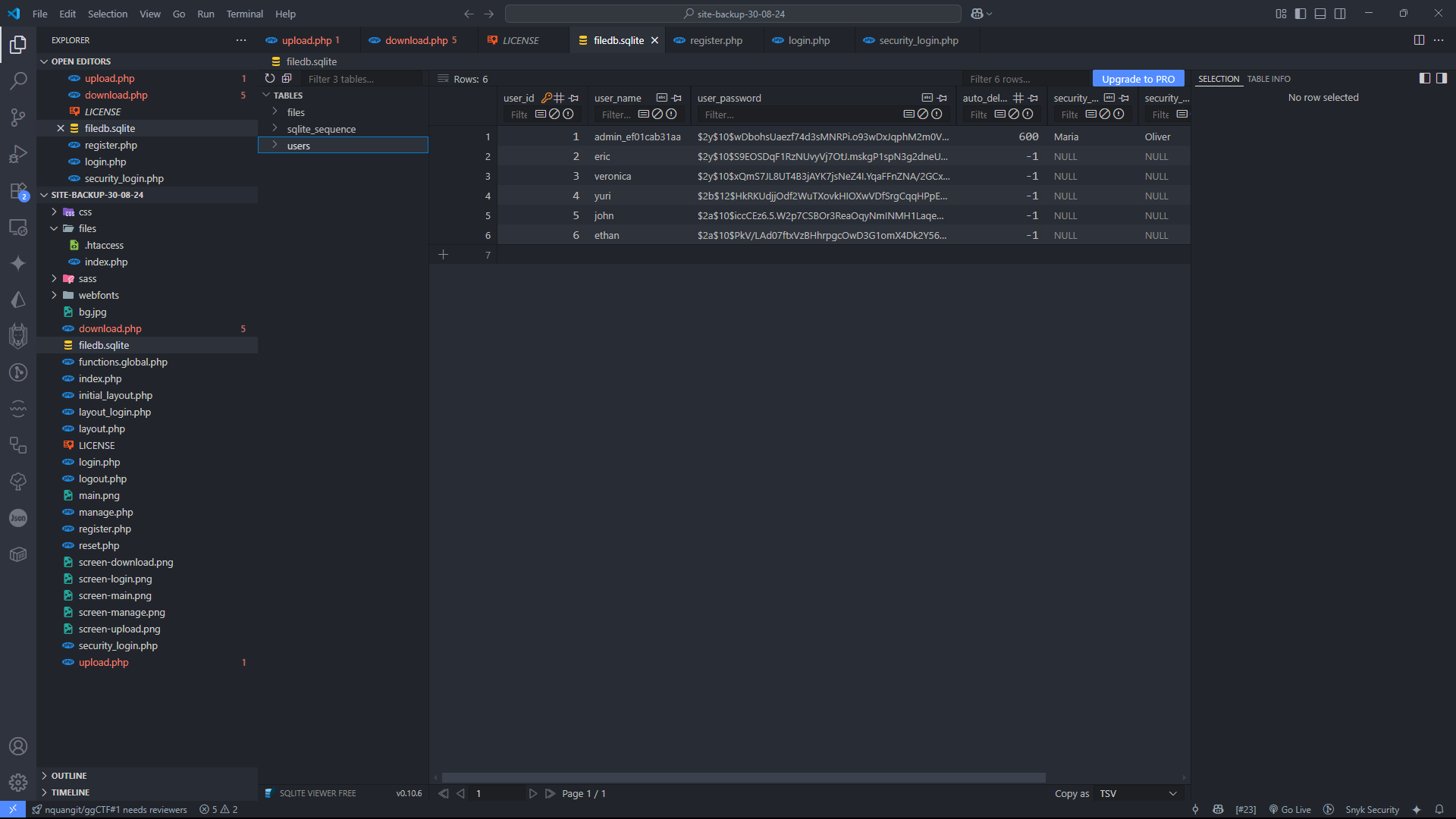1456x819 pixels.
Task: Click the Copilot icon in title bar
Action: 977,14
